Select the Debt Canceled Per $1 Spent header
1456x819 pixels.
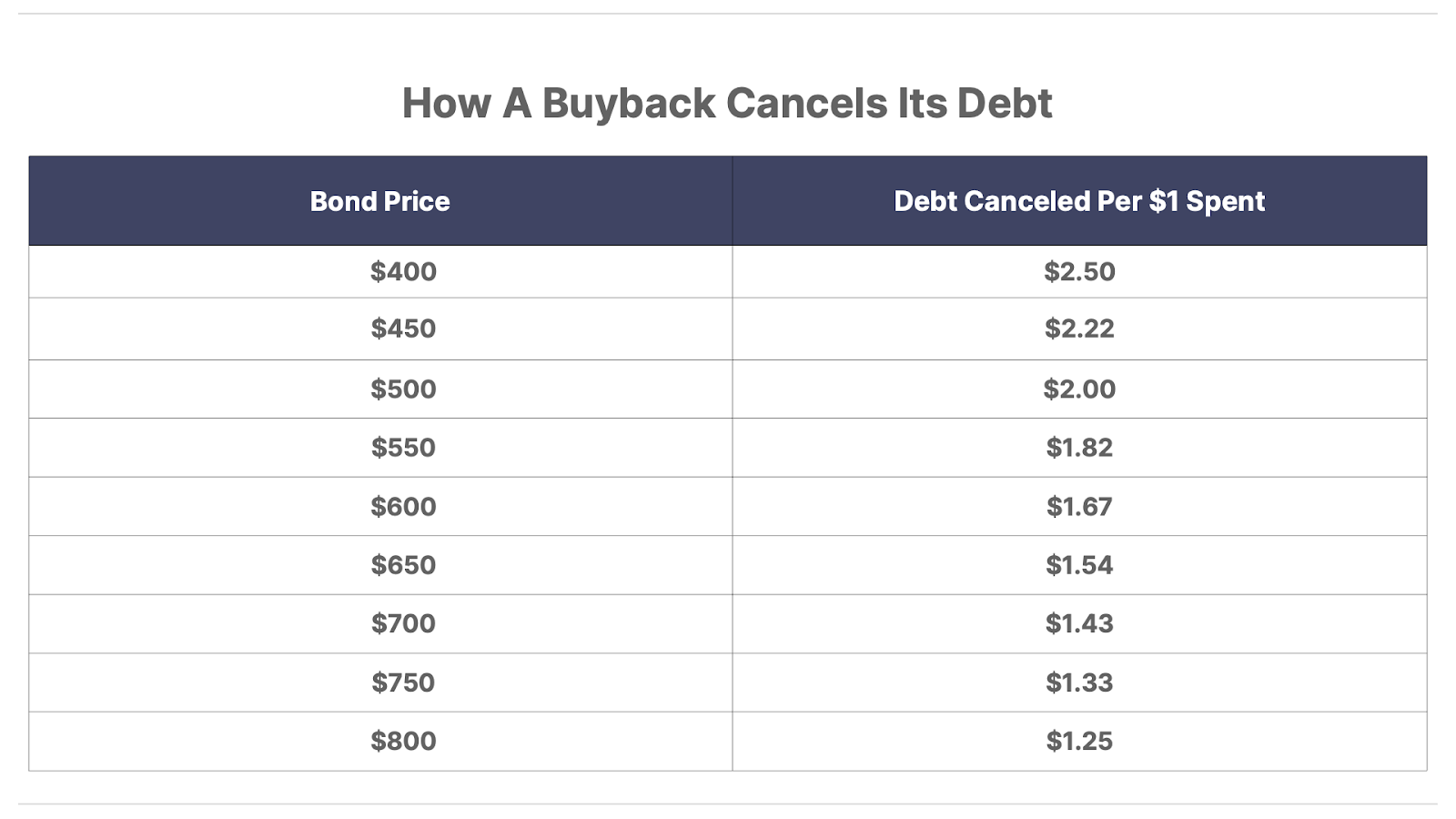1079,201
